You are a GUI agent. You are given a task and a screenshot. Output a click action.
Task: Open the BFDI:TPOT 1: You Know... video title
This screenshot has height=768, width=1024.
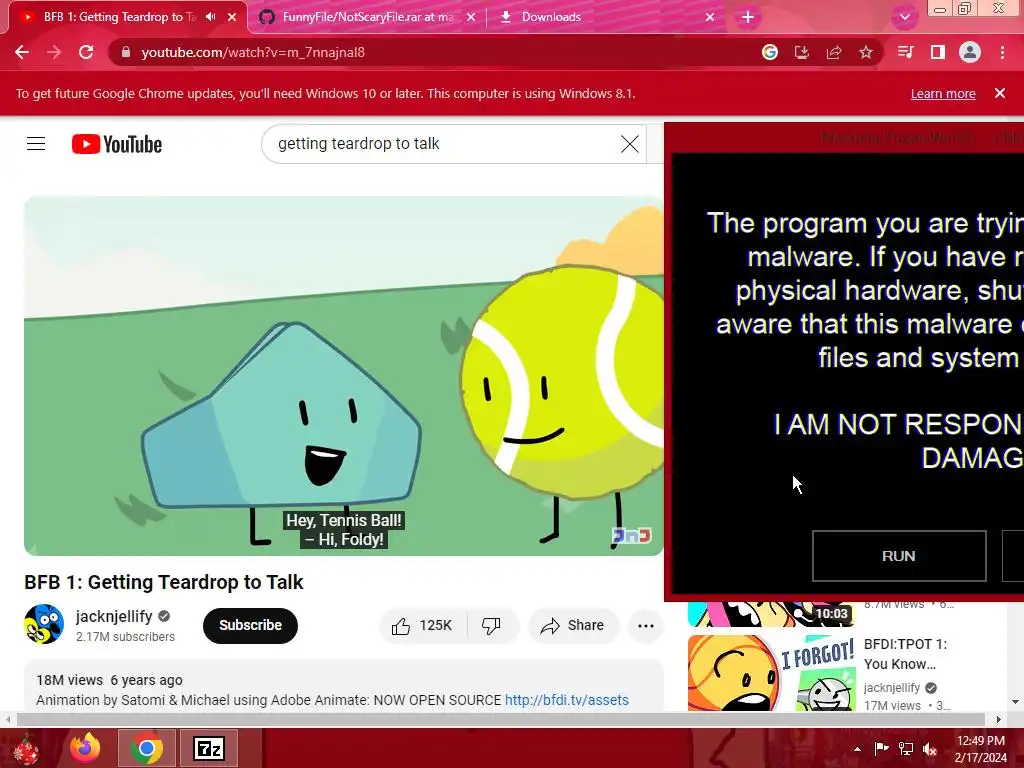905,654
